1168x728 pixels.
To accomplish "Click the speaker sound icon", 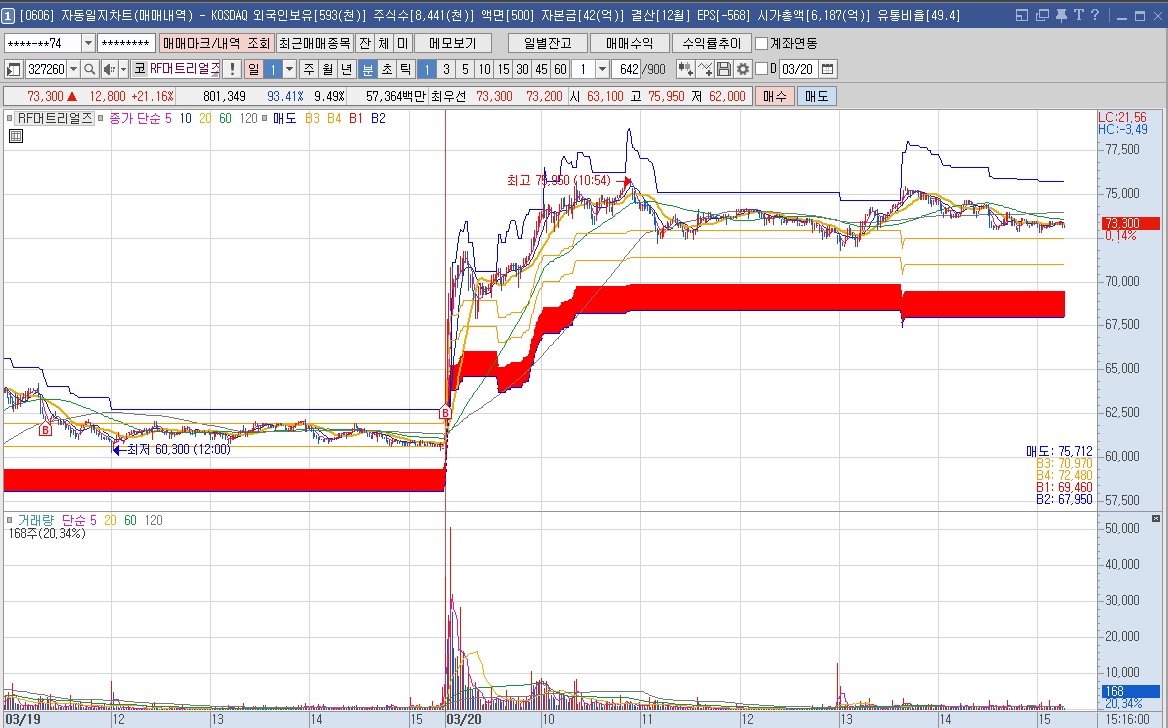I will click(110, 69).
